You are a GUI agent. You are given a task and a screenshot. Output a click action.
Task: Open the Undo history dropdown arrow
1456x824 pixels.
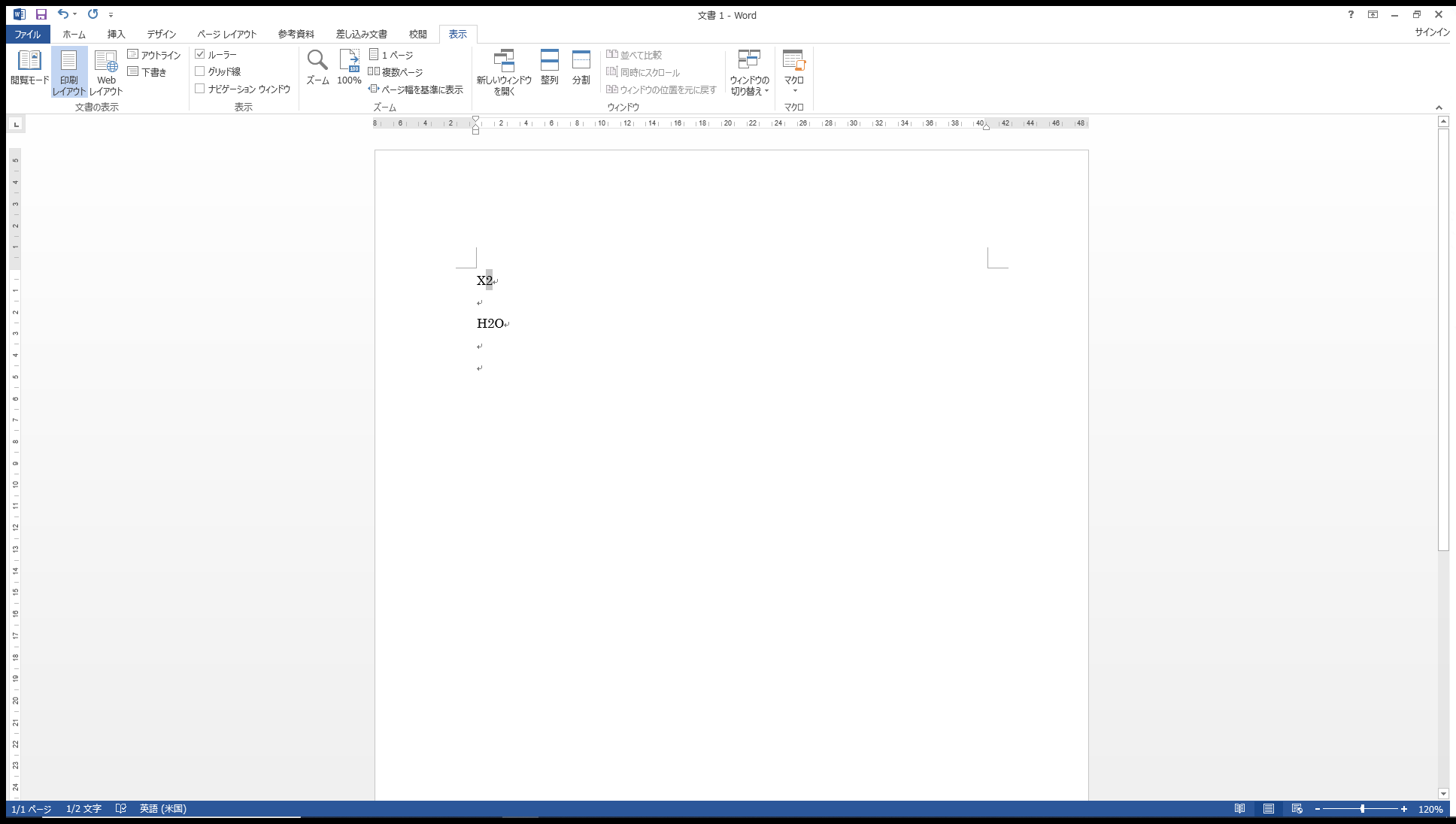pos(75,14)
